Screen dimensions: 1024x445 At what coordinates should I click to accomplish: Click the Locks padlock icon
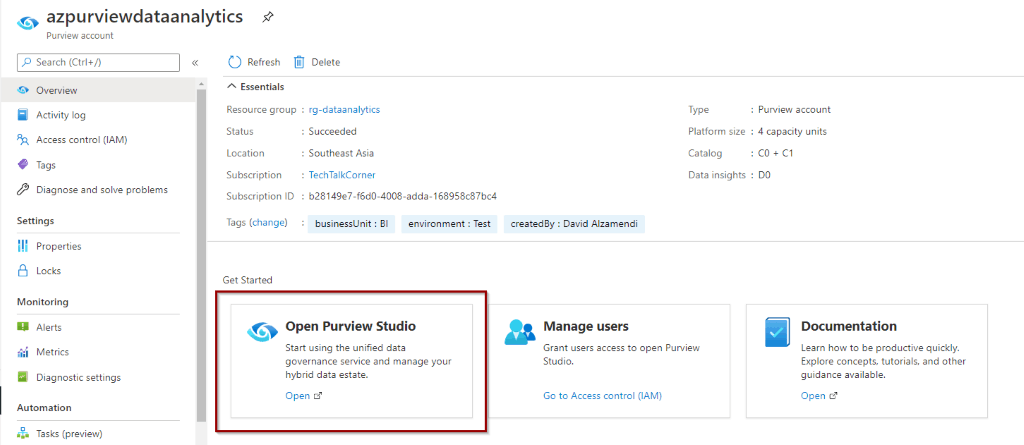click(x=23, y=271)
